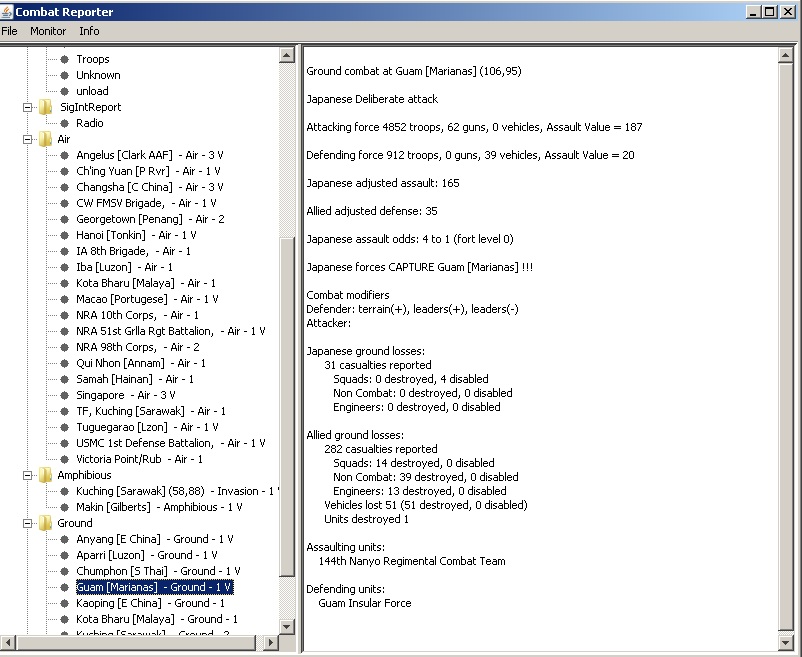This screenshot has height=657, width=802.
Task: Open Kota Bharu [Malaya] ground report
Action: click(x=157, y=619)
